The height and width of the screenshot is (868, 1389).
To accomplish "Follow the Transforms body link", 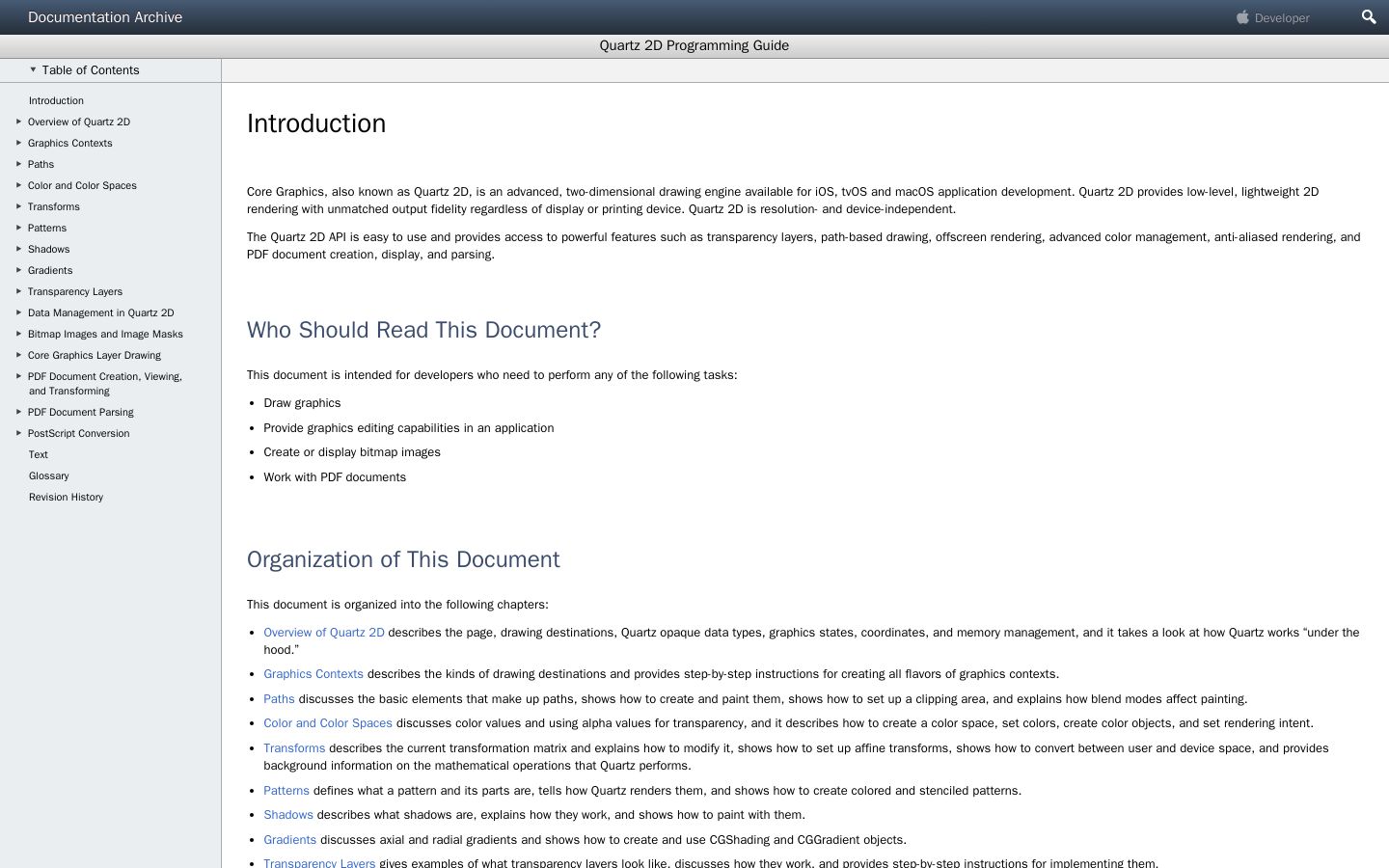I will (x=294, y=748).
